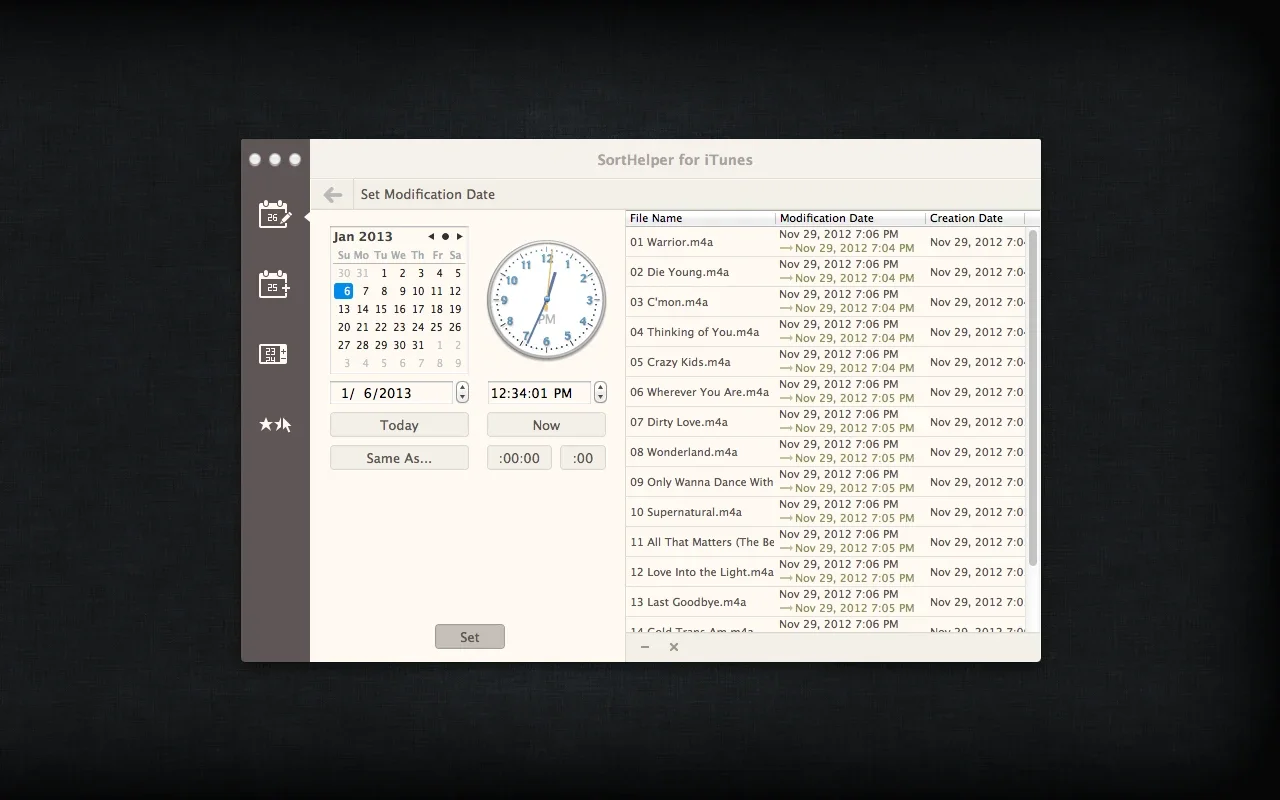Image resolution: width=1280 pixels, height=800 pixels.
Task: Apply changes with the Set button
Action: 470,637
